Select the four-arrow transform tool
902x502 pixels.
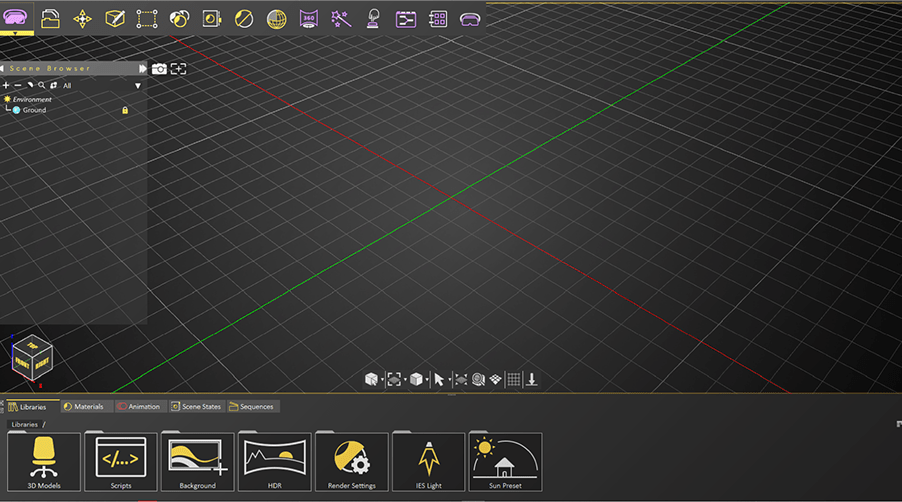point(82,19)
